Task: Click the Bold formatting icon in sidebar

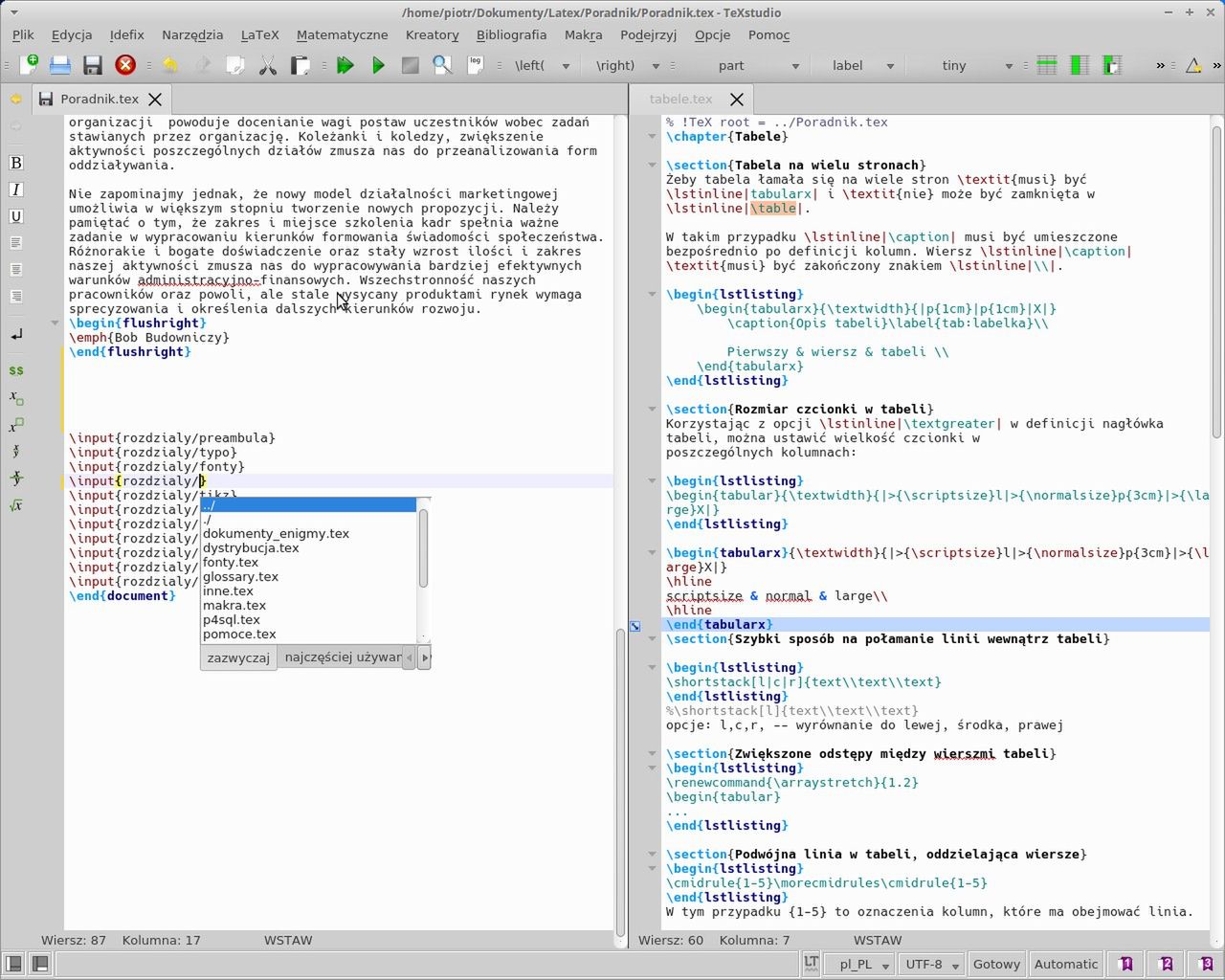Action: tap(15, 163)
